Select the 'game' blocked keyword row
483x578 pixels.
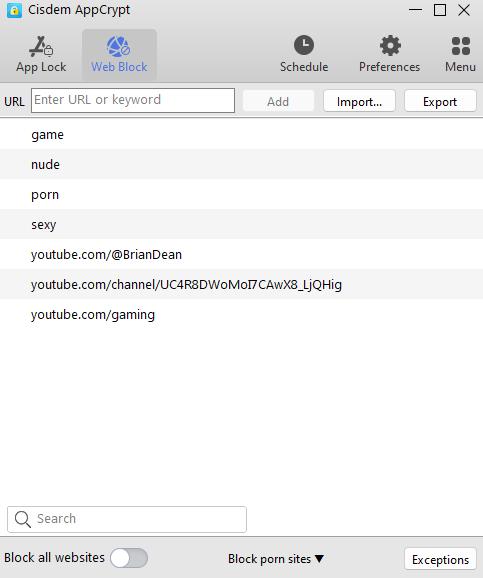pos(242,135)
